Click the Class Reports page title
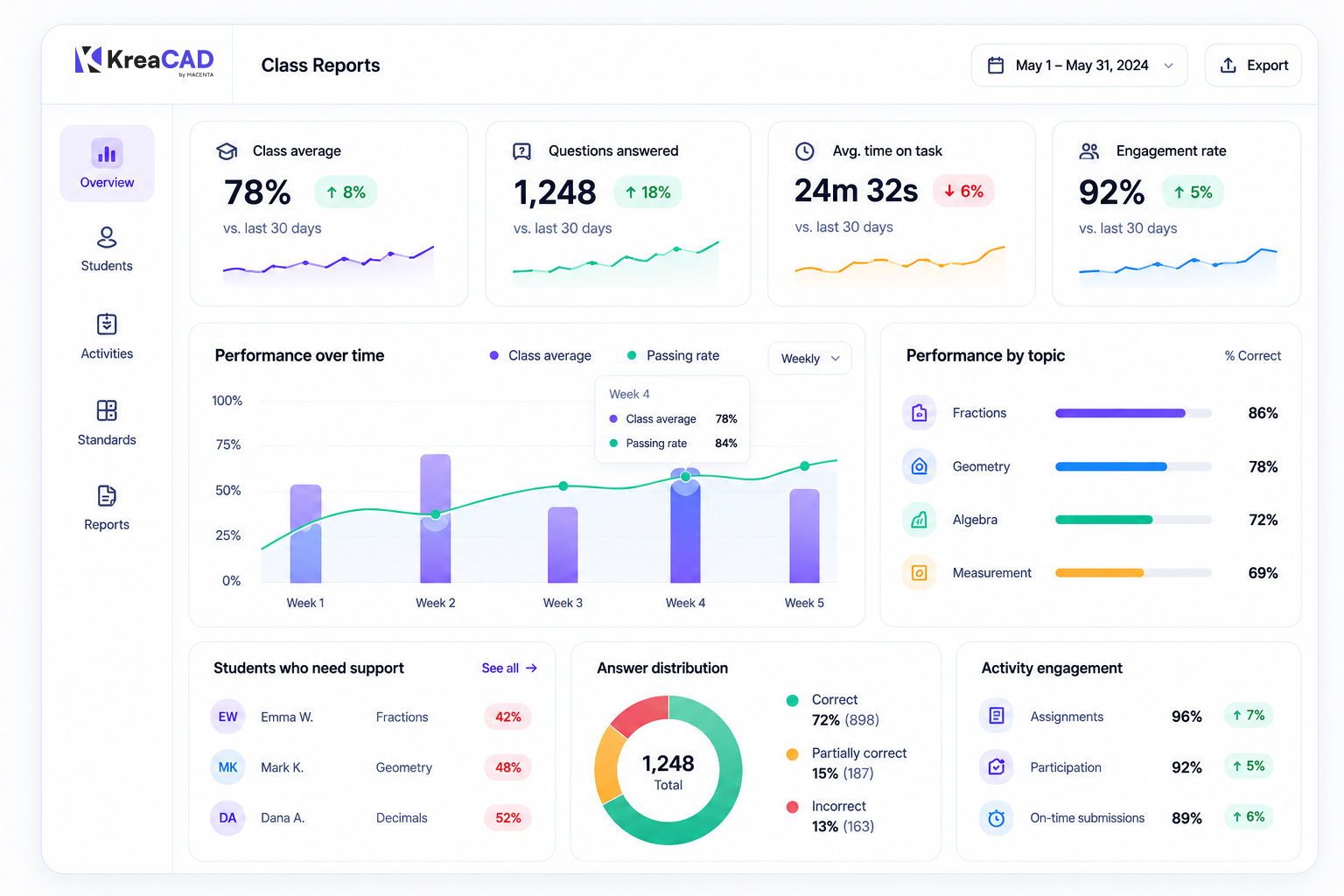Image resolution: width=1344 pixels, height=896 pixels. tap(320, 66)
